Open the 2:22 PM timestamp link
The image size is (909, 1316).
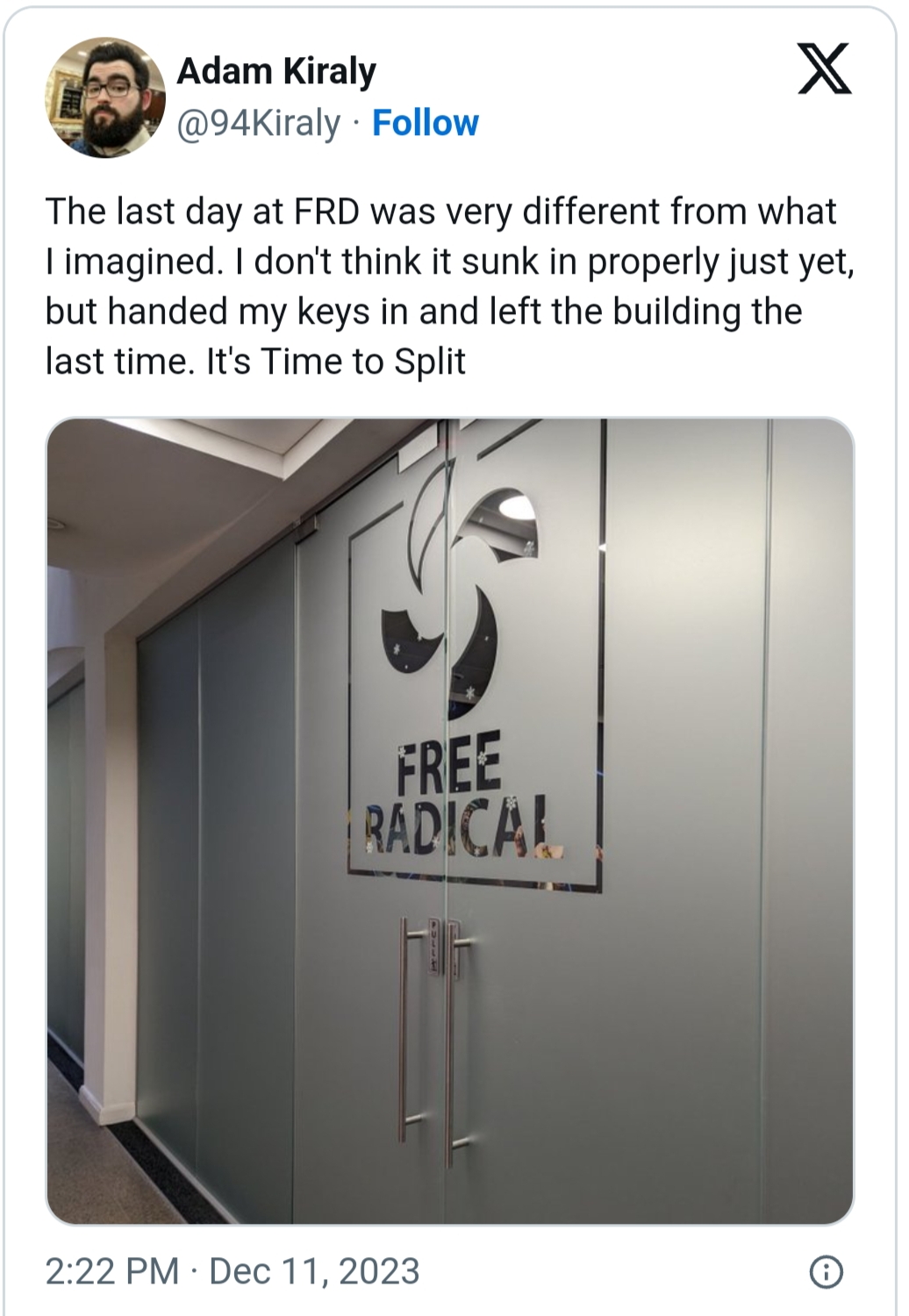click(111, 1271)
